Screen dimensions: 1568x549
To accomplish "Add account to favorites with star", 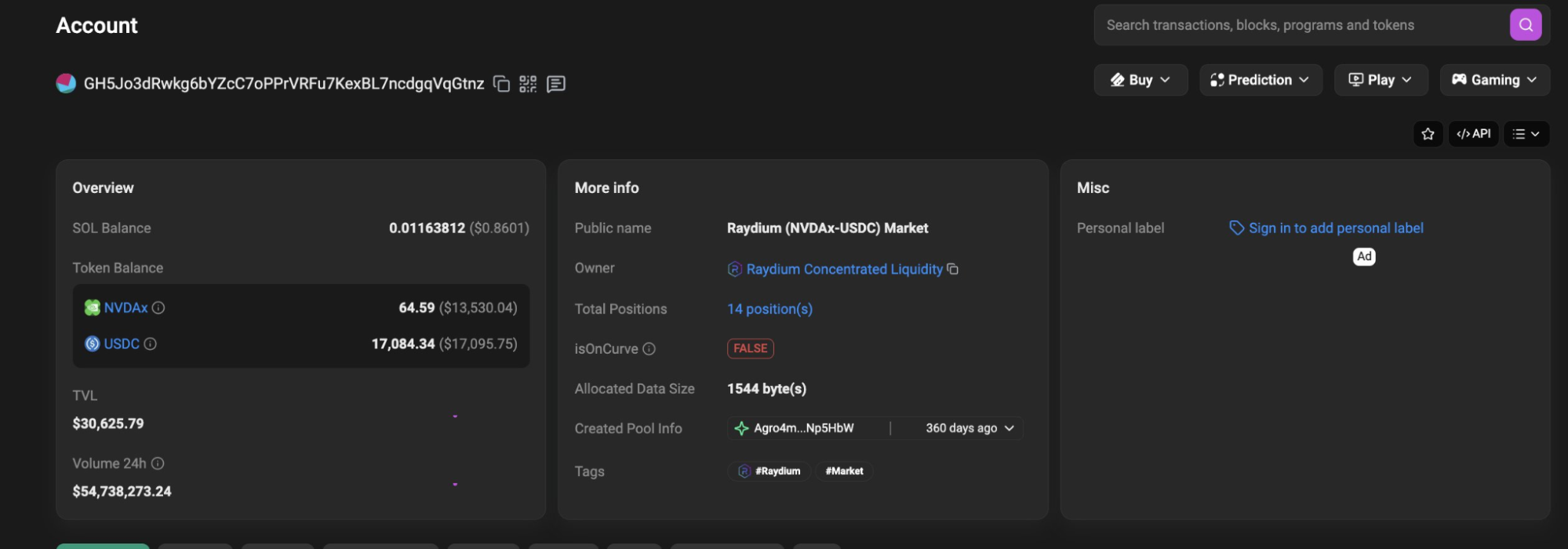I will click(x=1428, y=134).
